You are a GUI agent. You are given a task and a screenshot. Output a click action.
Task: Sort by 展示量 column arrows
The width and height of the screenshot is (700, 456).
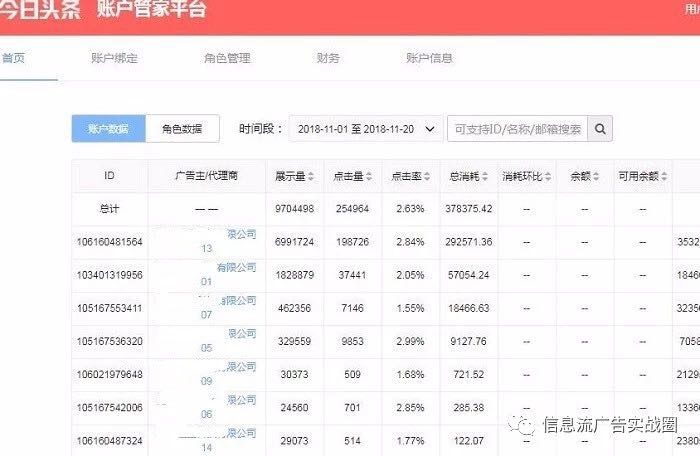pos(311,176)
